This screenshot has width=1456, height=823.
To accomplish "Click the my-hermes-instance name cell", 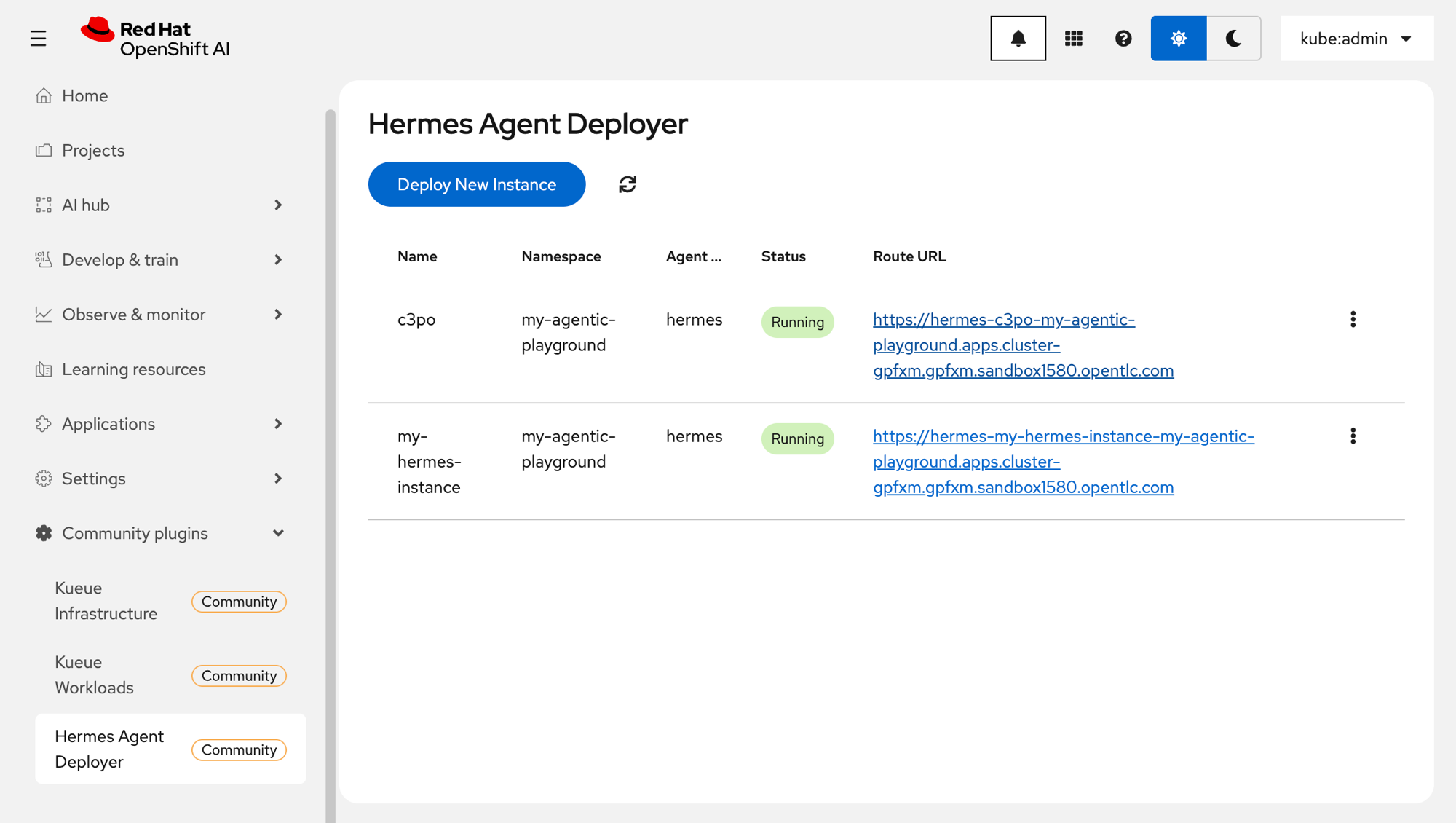I will click(x=430, y=462).
